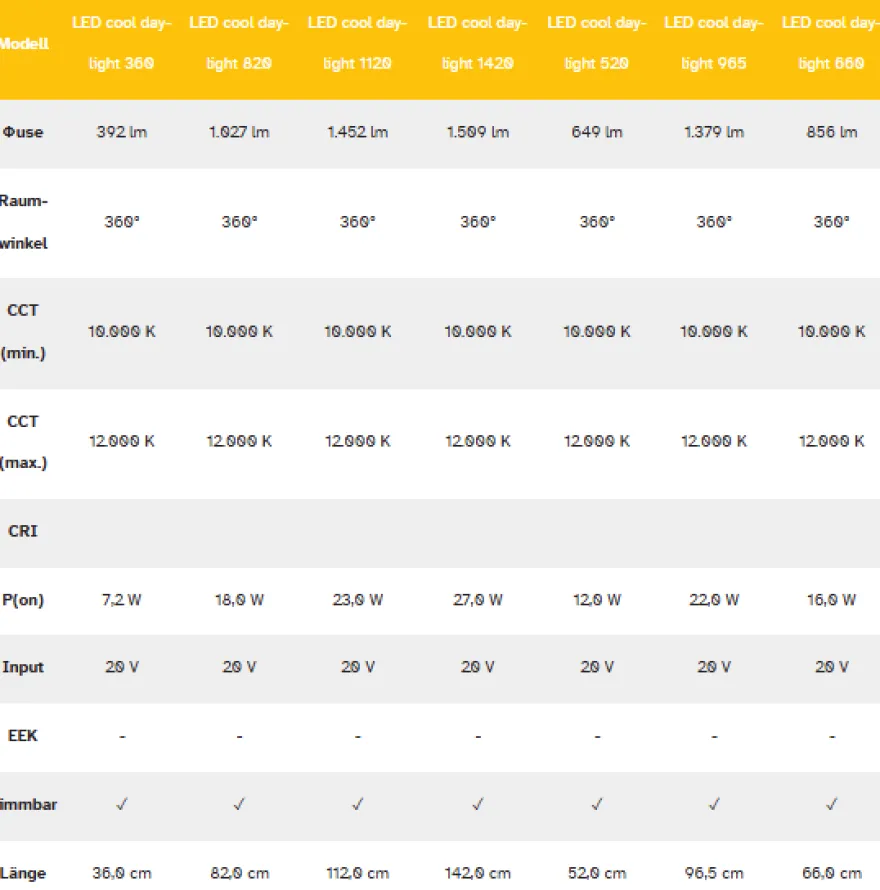Viewport: 880px width, 890px height.
Task: Click the 'LED cool daylight 820' column header
Action: pyautogui.click(x=239, y=43)
